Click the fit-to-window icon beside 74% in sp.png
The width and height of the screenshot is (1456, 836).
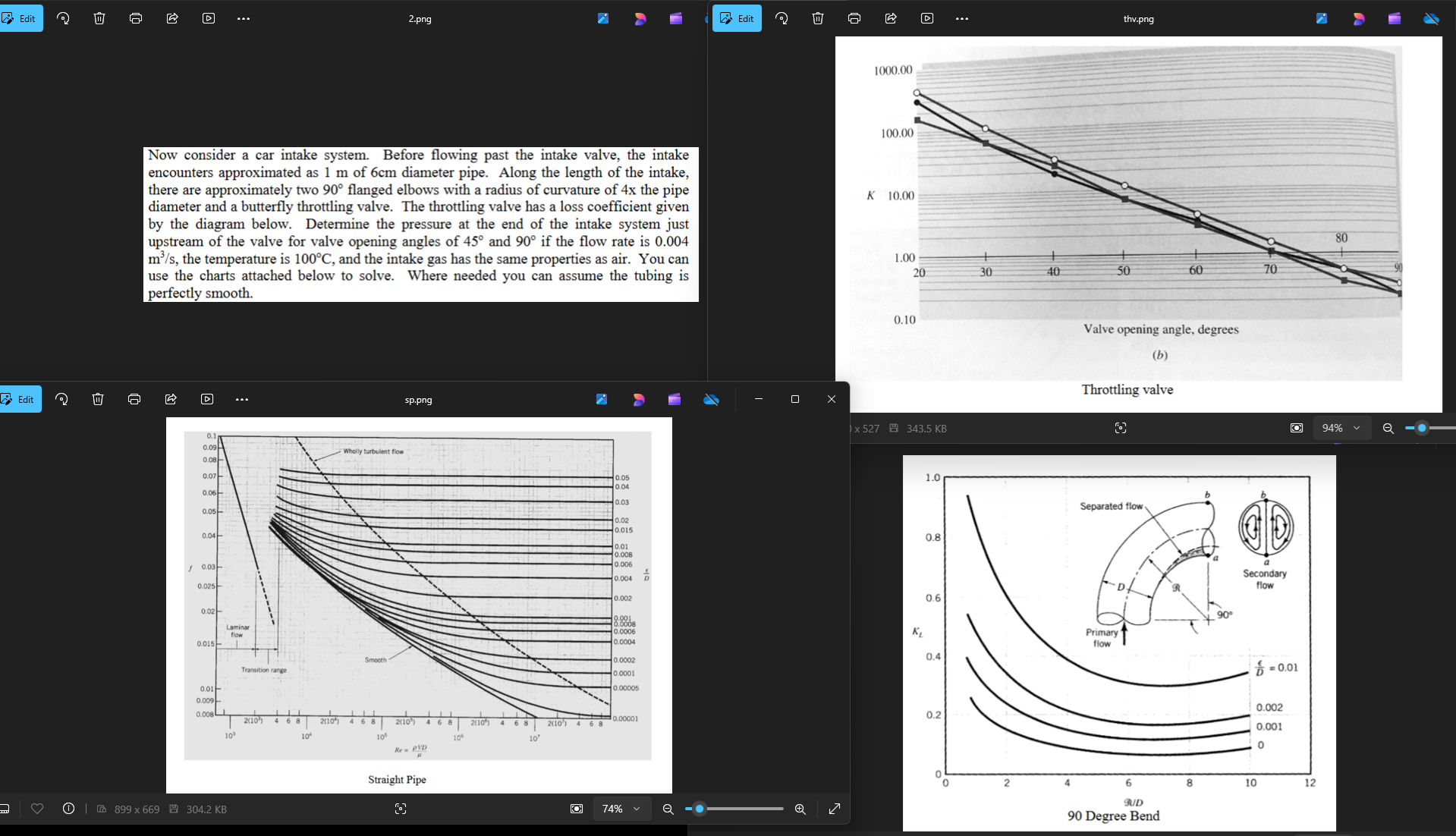(577, 809)
